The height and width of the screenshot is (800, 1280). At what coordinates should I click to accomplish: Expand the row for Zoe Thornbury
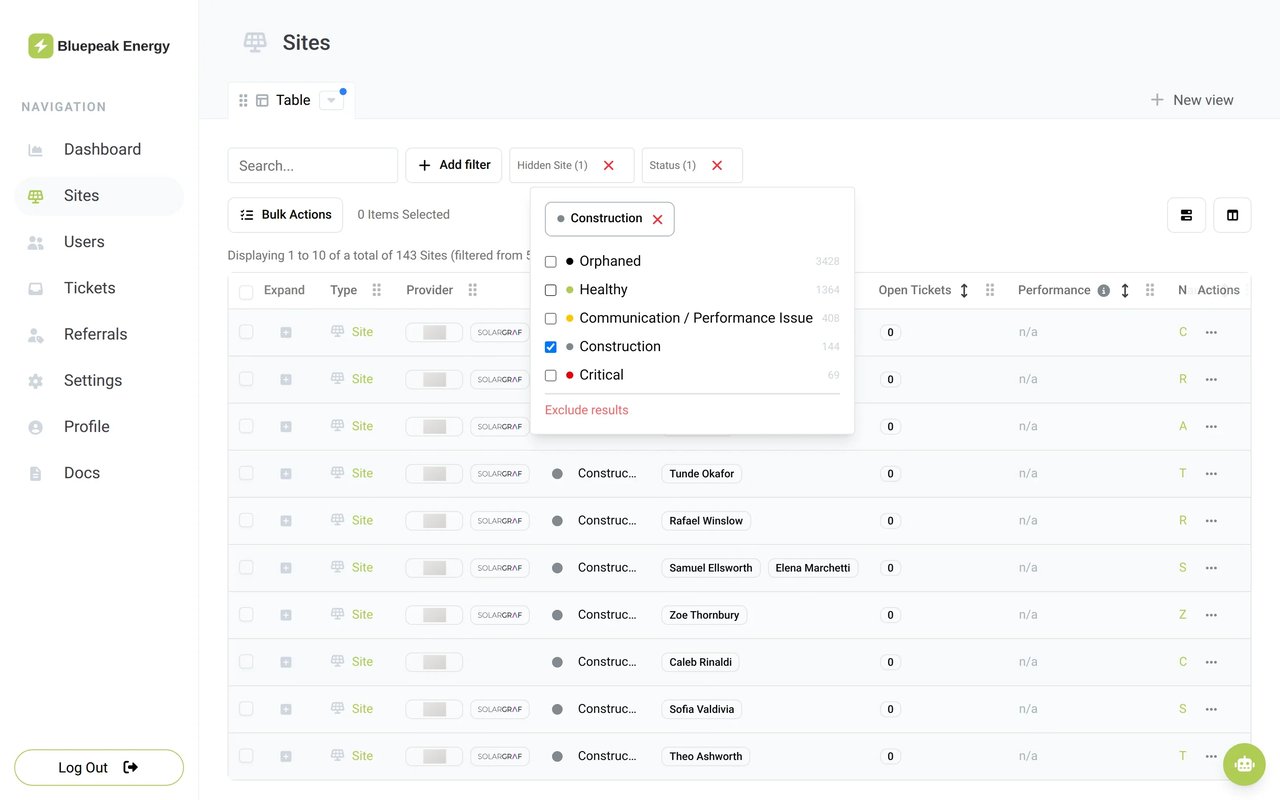(286, 615)
